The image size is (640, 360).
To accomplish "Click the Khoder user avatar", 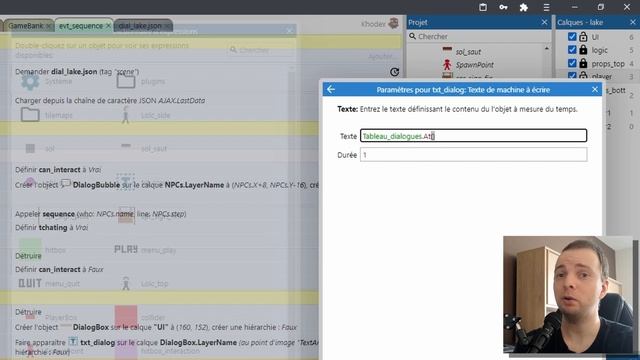I will [393, 24].
